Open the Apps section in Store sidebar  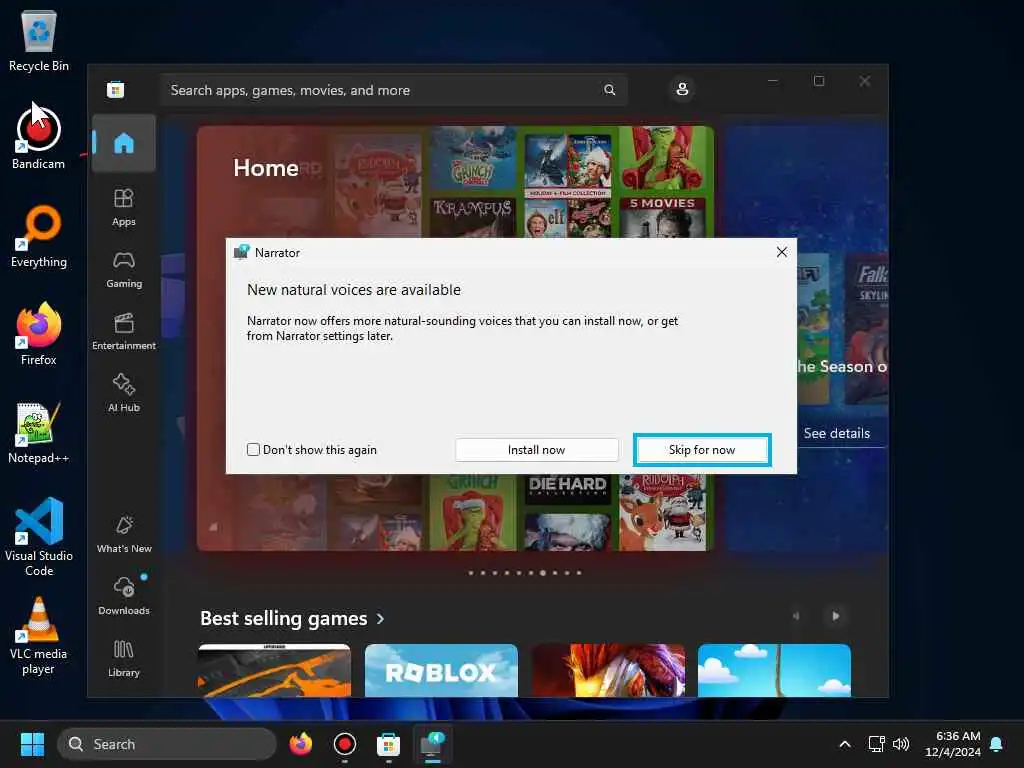123,207
